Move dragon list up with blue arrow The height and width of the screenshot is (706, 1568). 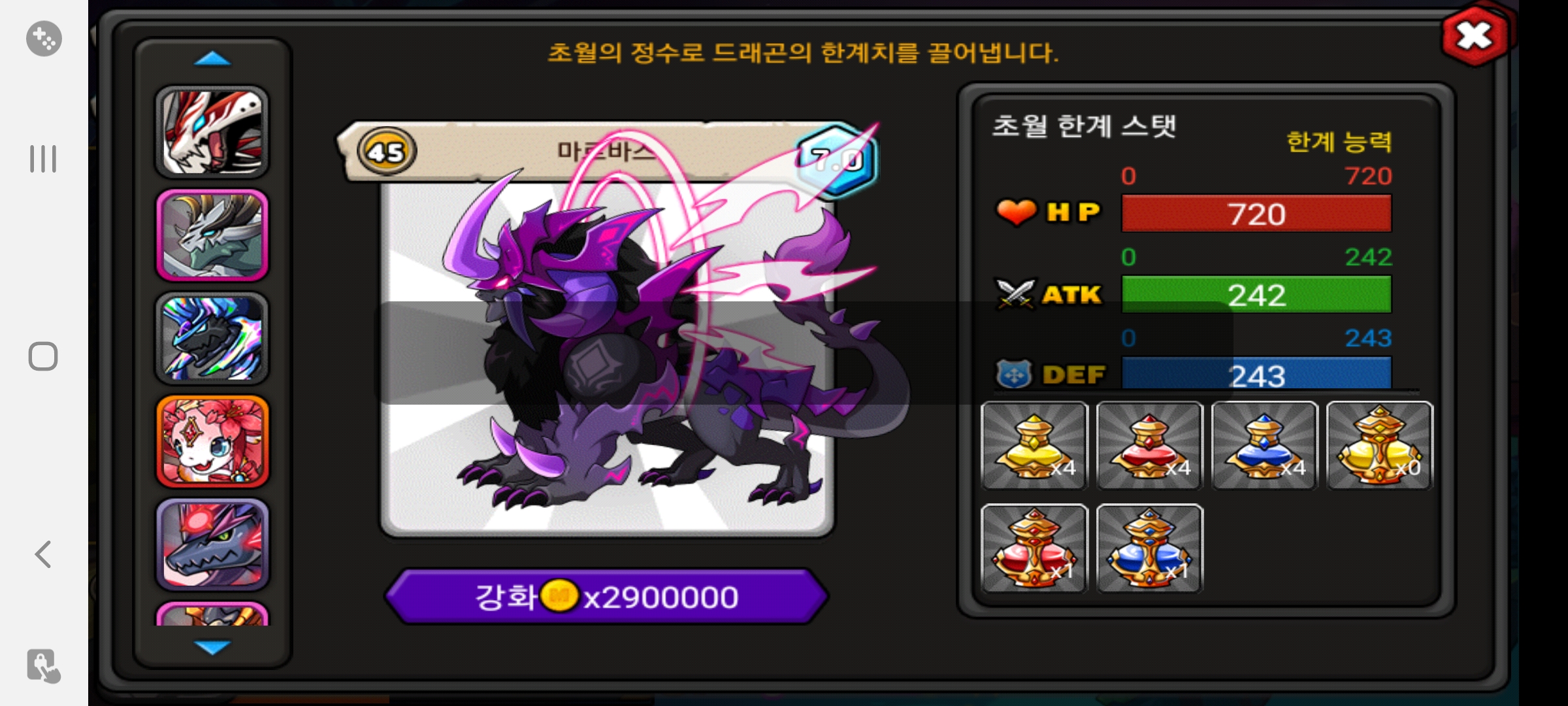coord(212,59)
